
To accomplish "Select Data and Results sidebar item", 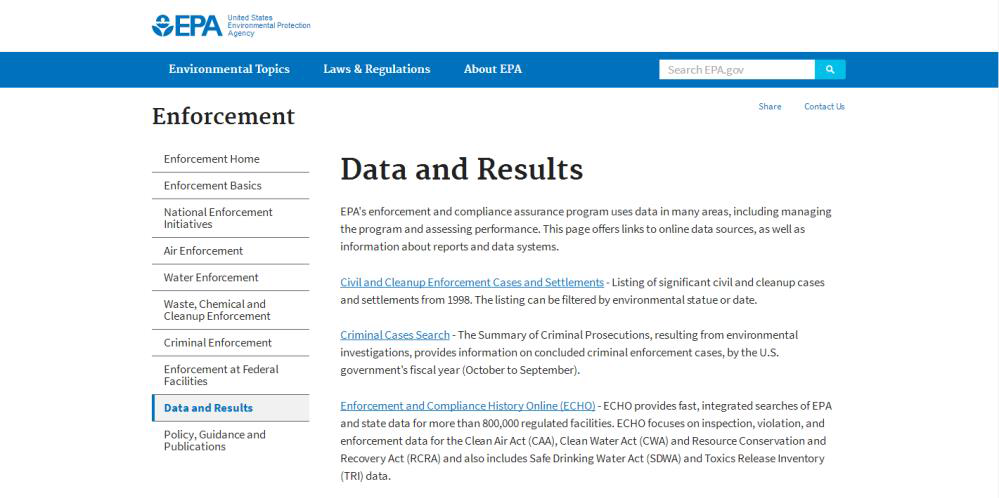I will tap(231, 408).
